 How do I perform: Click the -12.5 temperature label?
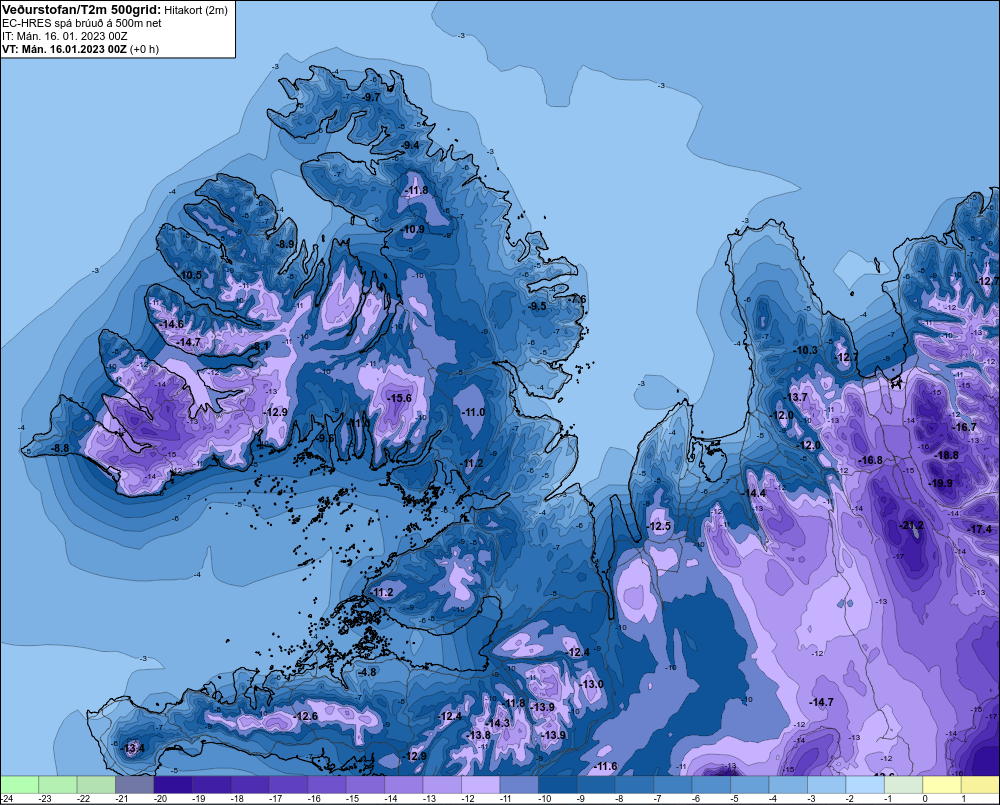pyautogui.click(x=659, y=526)
